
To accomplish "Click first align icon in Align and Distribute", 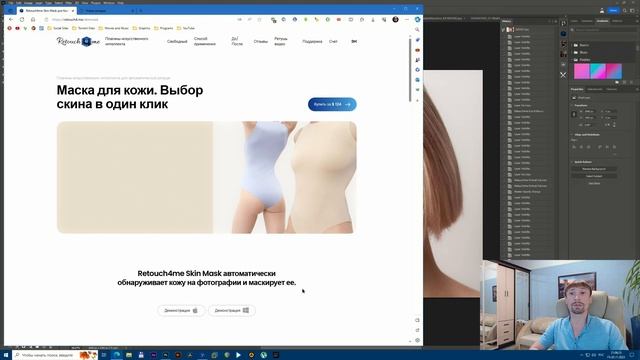I will coord(574,147).
